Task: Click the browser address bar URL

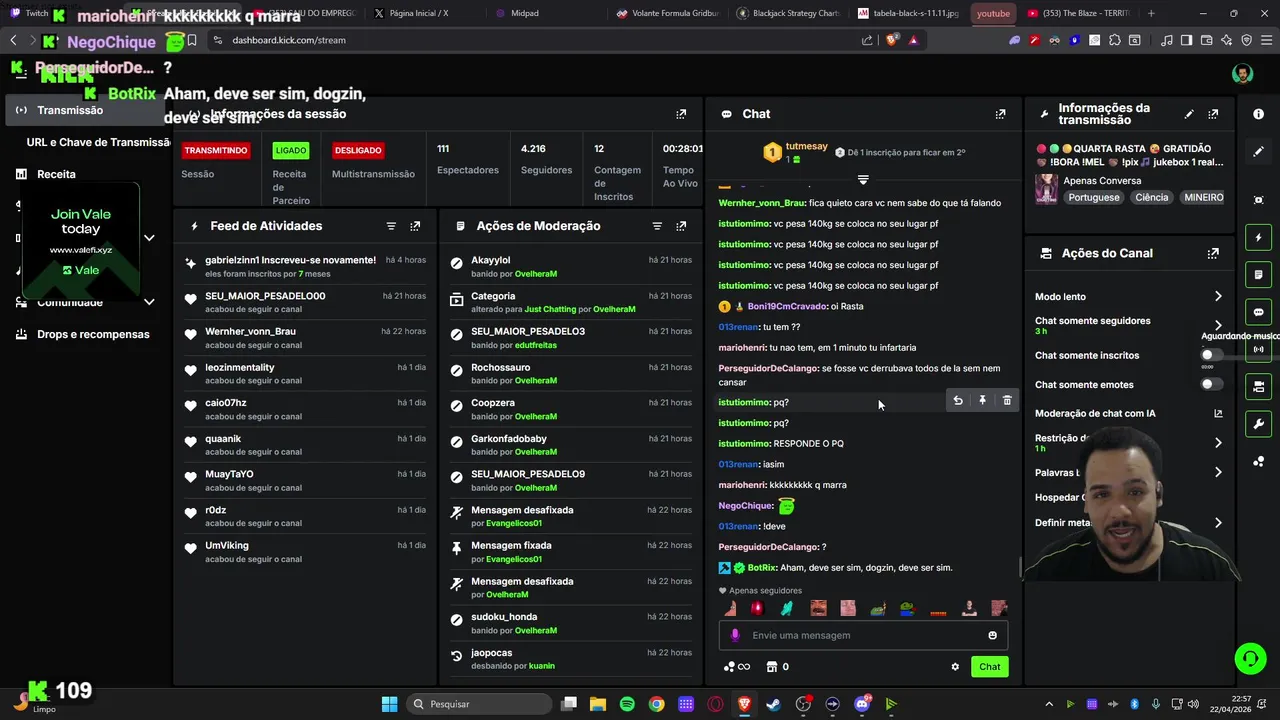Action: point(289,40)
